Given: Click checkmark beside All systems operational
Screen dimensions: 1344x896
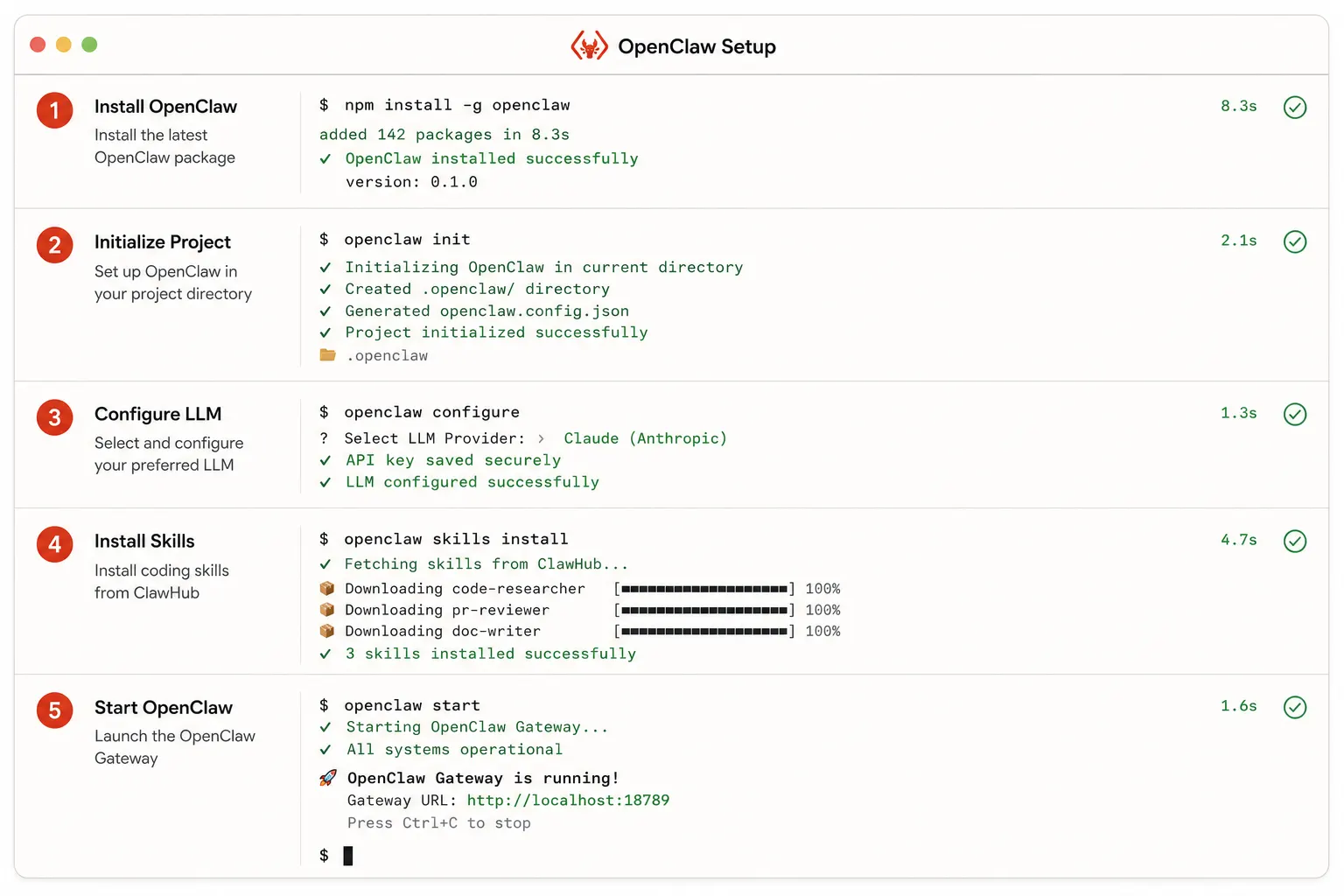Looking at the screenshot, I should click(x=325, y=750).
